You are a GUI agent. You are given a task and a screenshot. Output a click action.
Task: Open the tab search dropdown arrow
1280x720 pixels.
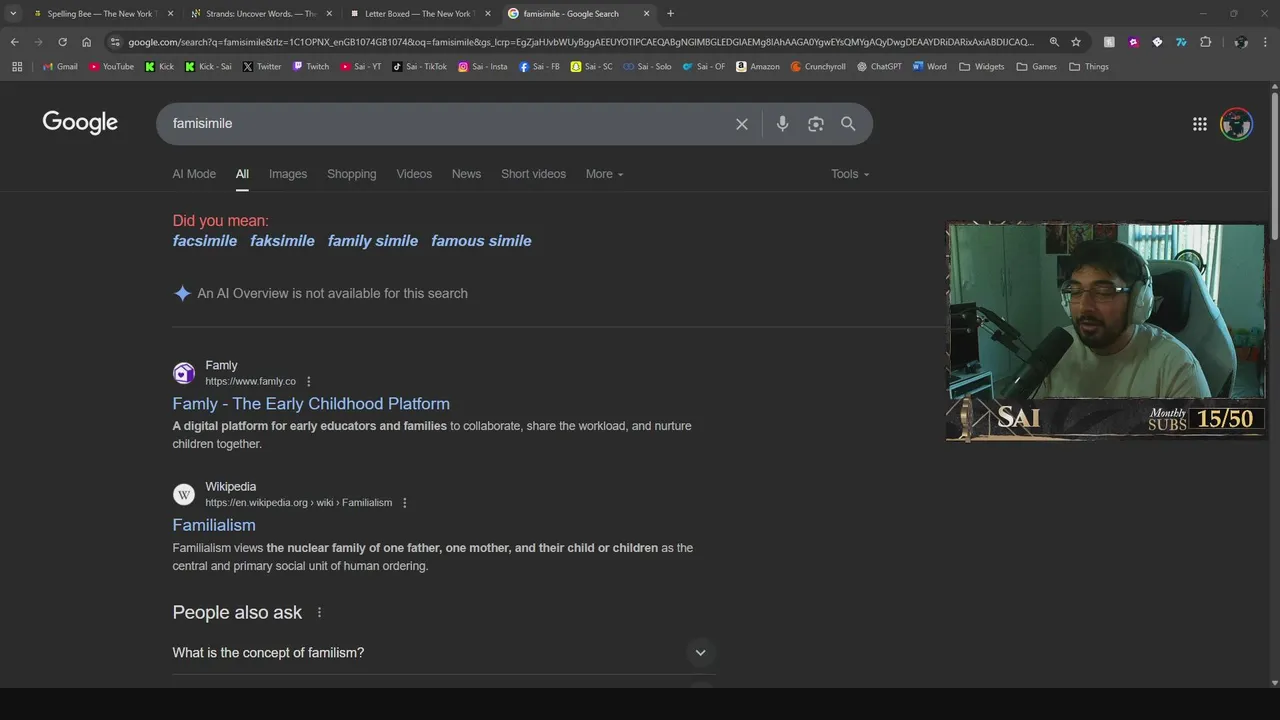(12, 14)
